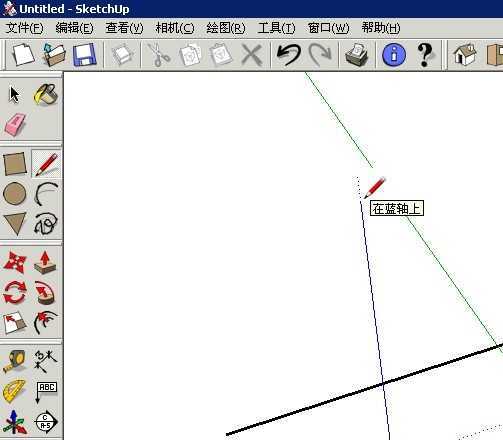Select the Paint Bucket tool
The image size is (503, 440).
click(x=46, y=95)
